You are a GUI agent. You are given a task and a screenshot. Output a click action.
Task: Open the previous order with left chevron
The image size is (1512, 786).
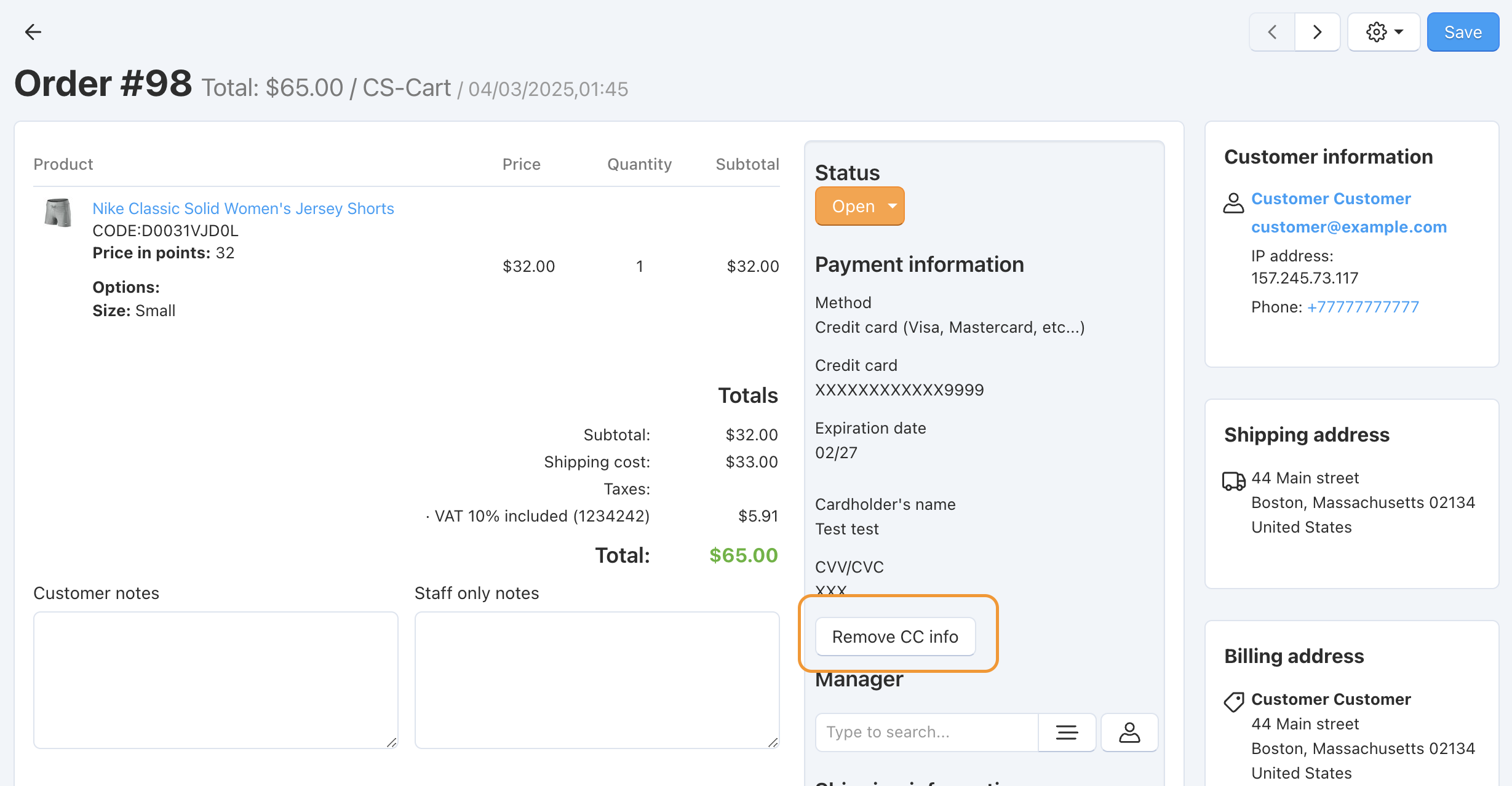pos(1272,32)
